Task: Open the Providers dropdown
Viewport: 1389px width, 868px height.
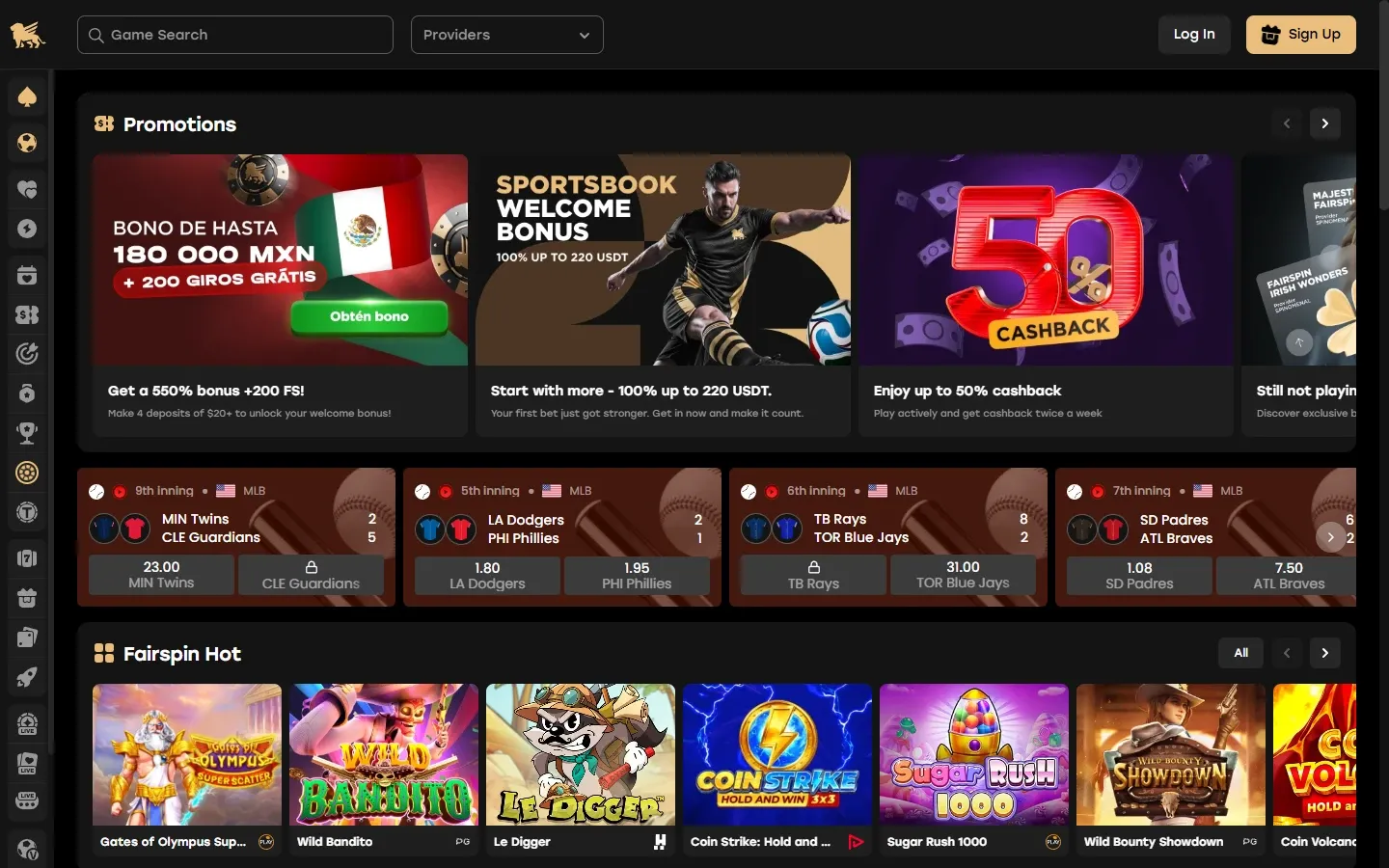Action: click(507, 35)
